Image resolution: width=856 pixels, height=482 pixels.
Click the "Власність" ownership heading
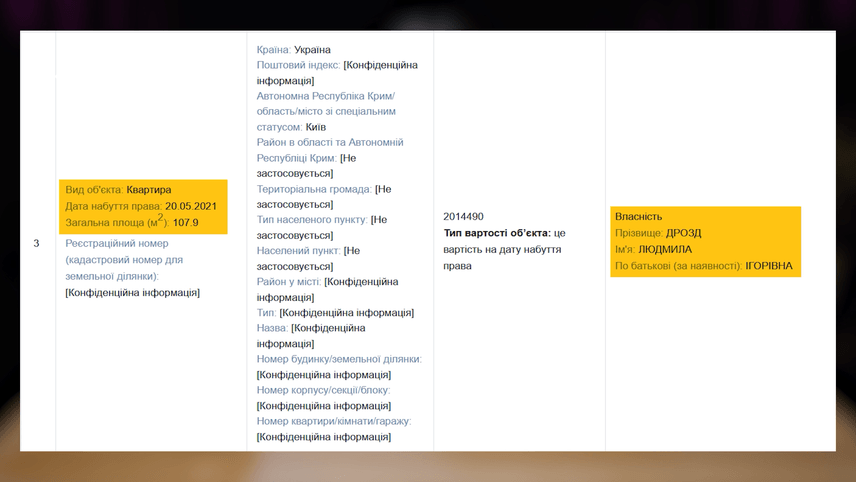pyautogui.click(x=636, y=216)
